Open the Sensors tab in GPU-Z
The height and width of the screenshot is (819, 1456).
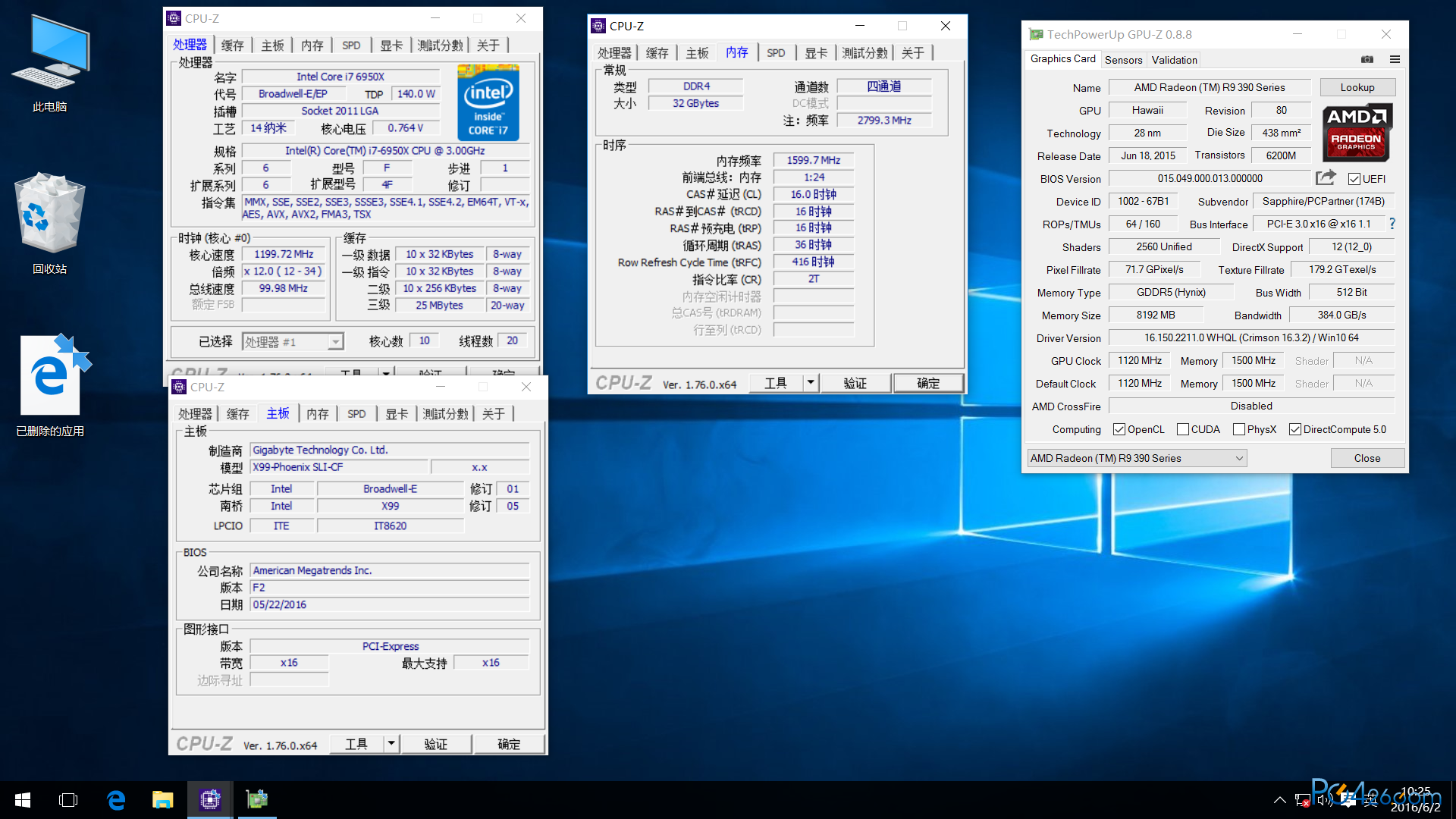1123,60
